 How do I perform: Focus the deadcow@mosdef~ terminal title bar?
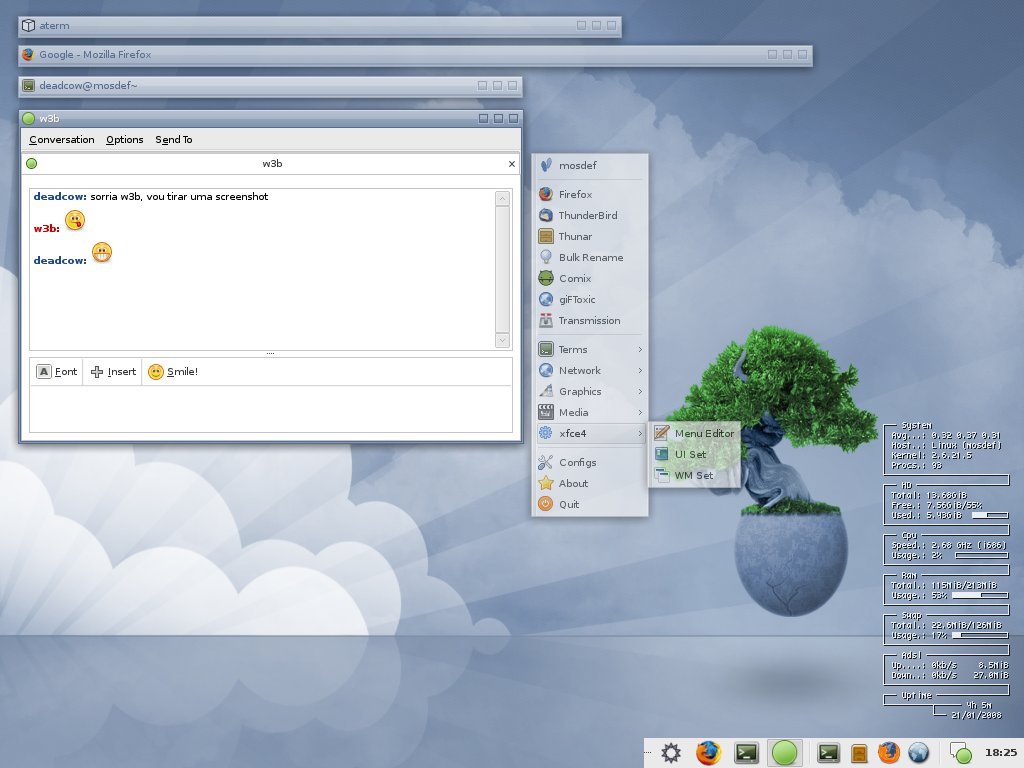pos(270,86)
